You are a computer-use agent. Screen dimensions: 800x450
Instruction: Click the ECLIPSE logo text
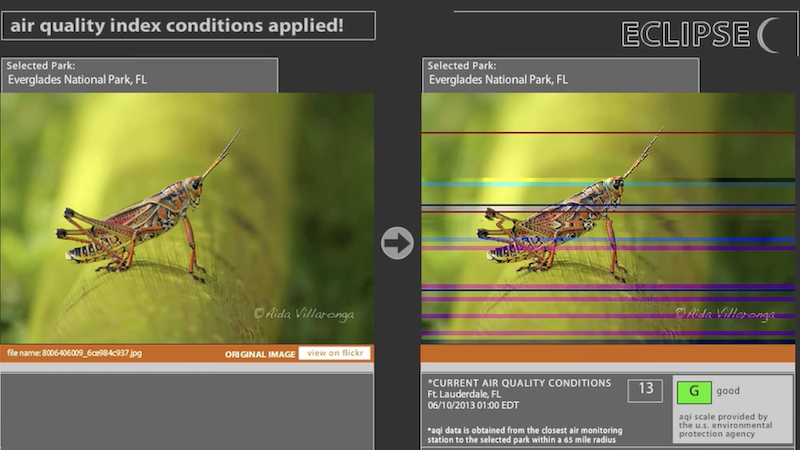pos(685,34)
